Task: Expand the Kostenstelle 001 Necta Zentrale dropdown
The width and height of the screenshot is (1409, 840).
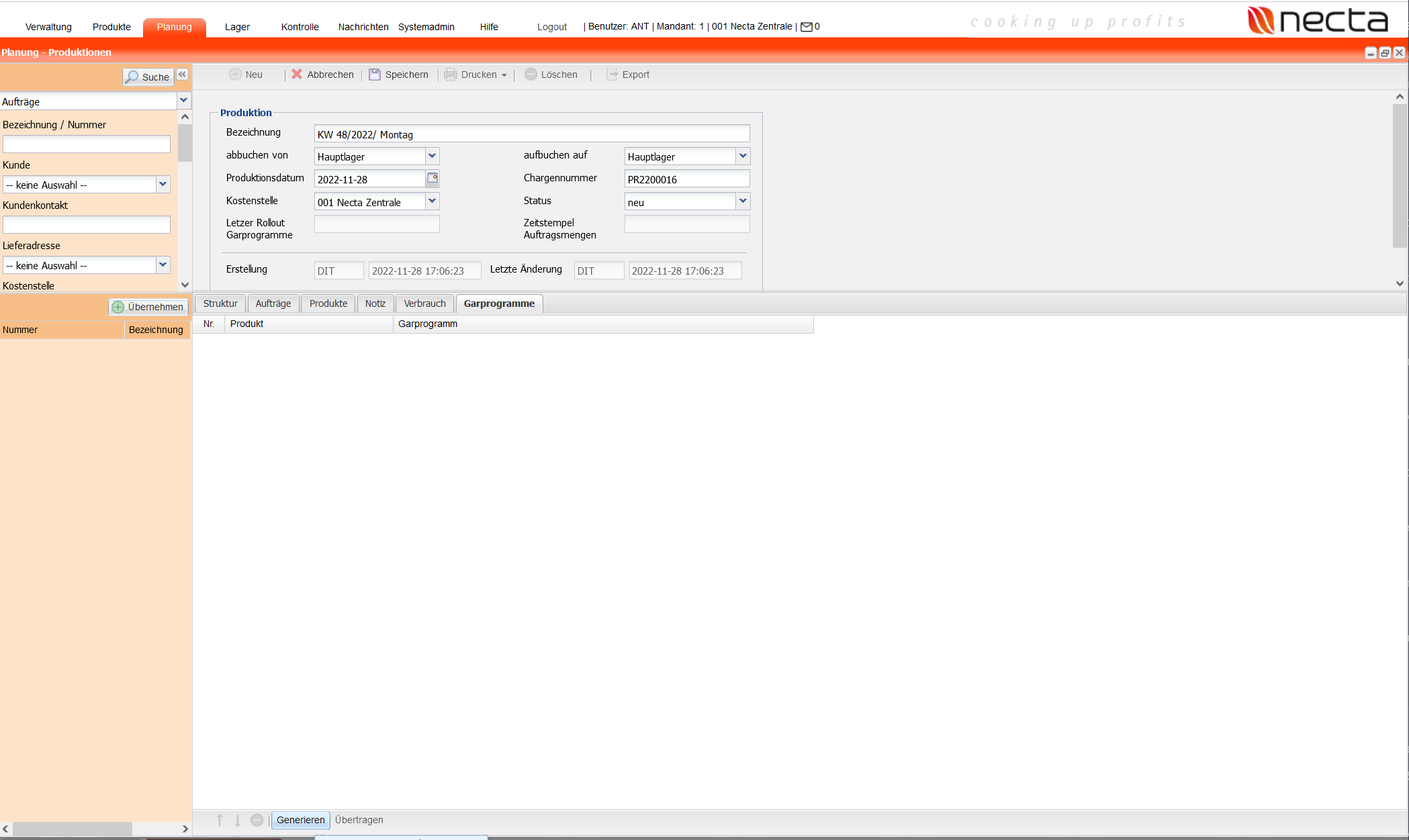Action: (x=433, y=201)
